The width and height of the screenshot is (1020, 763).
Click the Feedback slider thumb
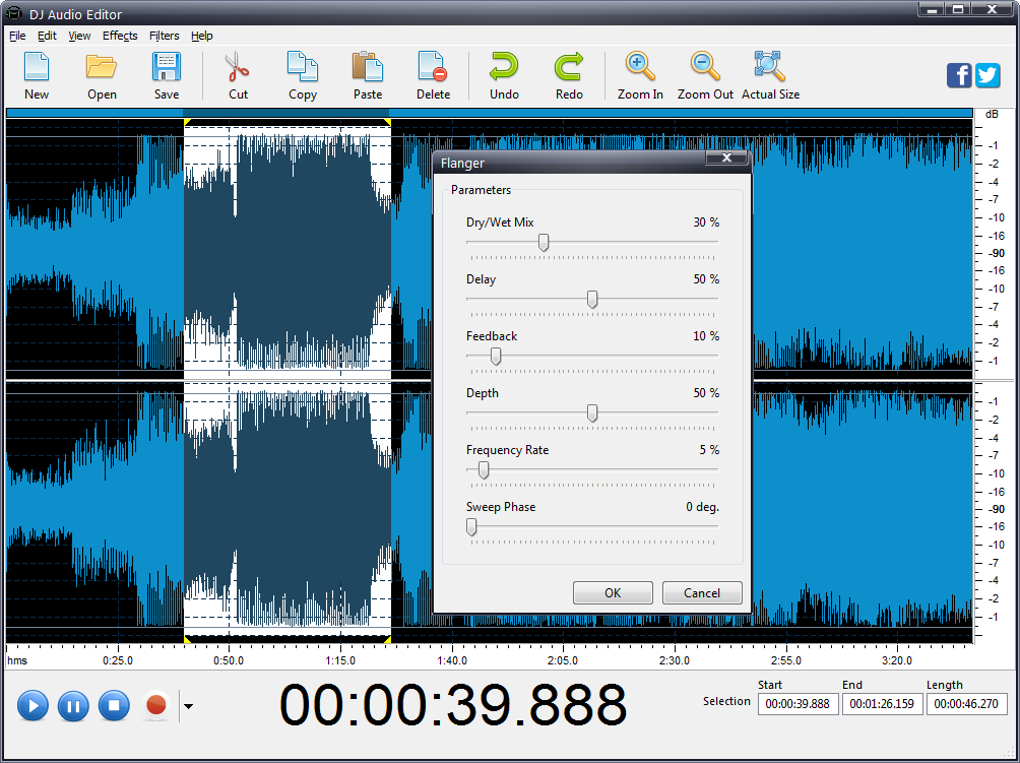pos(495,356)
